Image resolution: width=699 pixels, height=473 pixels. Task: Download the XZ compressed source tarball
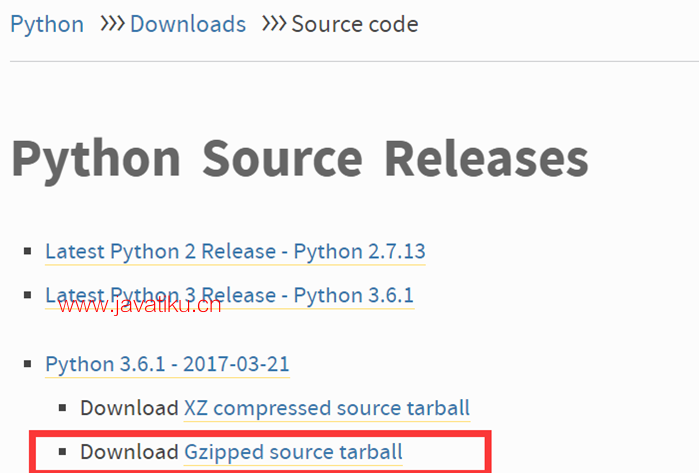[327, 409]
